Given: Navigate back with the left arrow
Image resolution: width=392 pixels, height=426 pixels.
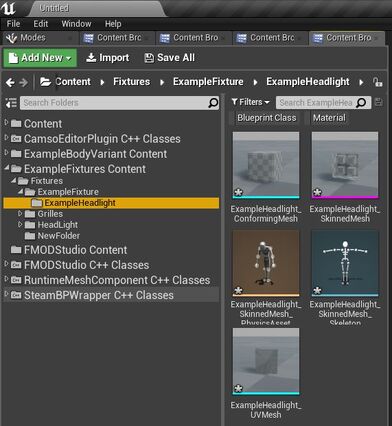Looking at the screenshot, I should tap(10, 82).
